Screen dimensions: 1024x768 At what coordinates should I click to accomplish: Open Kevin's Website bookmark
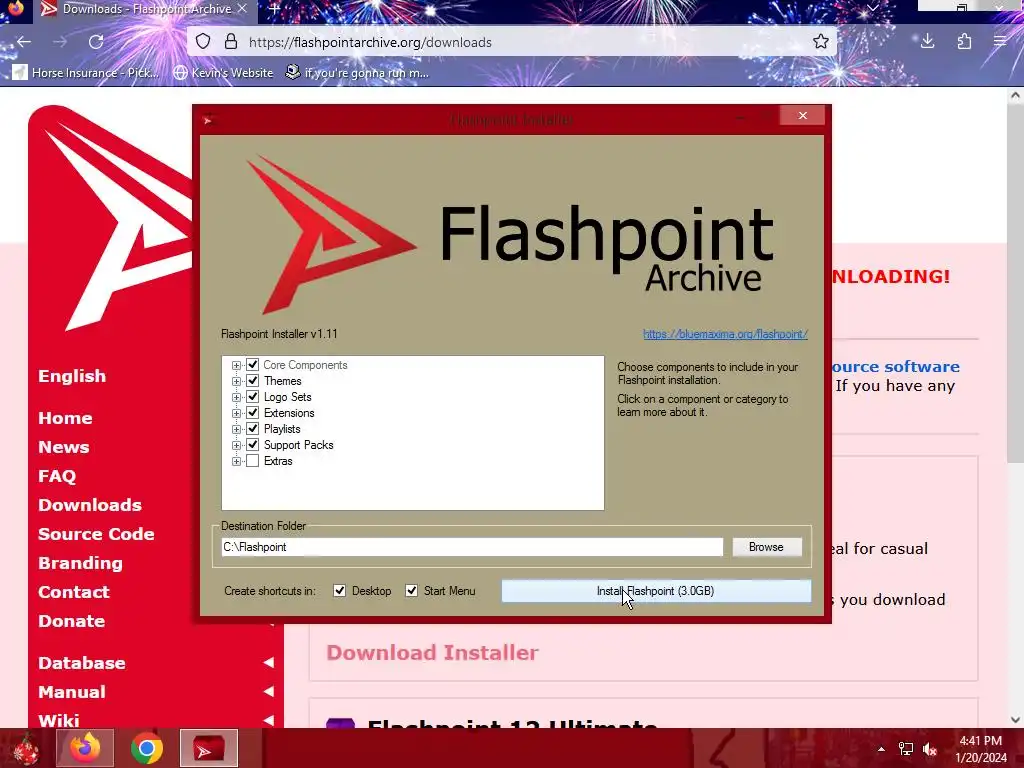tap(223, 72)
